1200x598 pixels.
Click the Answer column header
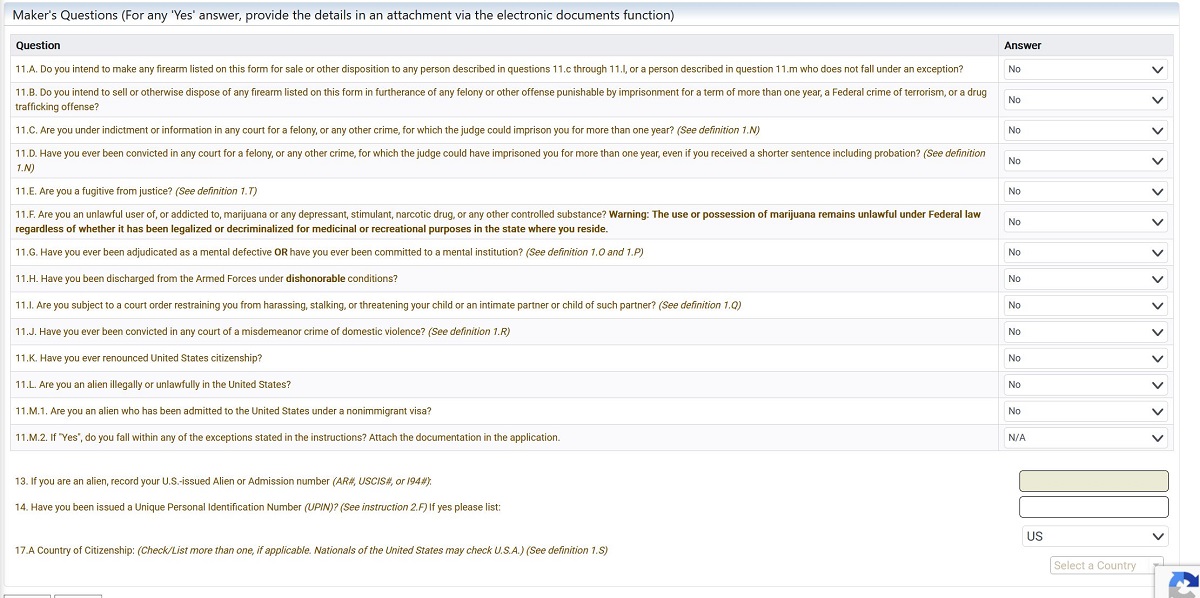pyautogui.click(x=1023, y=45)
